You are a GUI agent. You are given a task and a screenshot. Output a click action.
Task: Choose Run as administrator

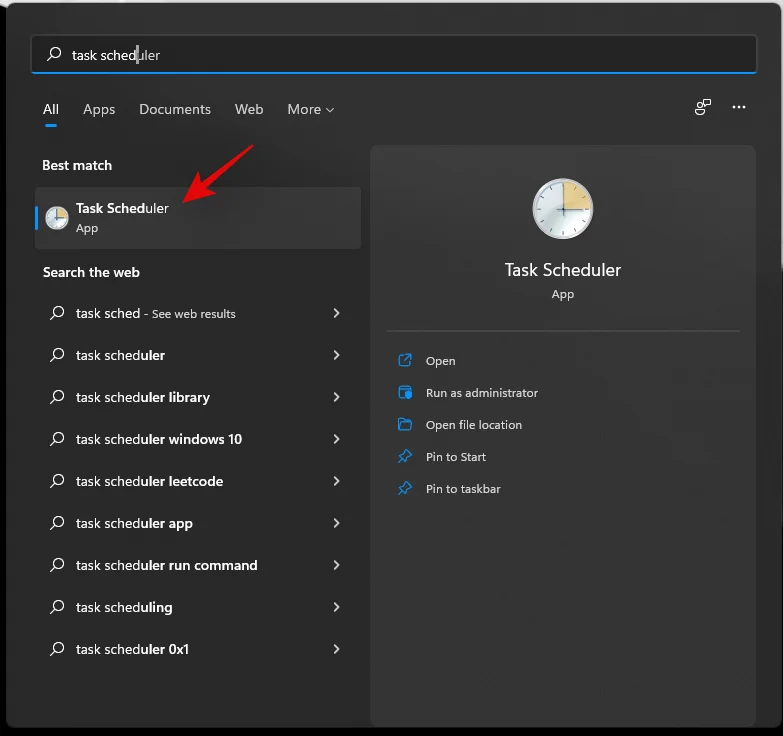click(481, 392)
